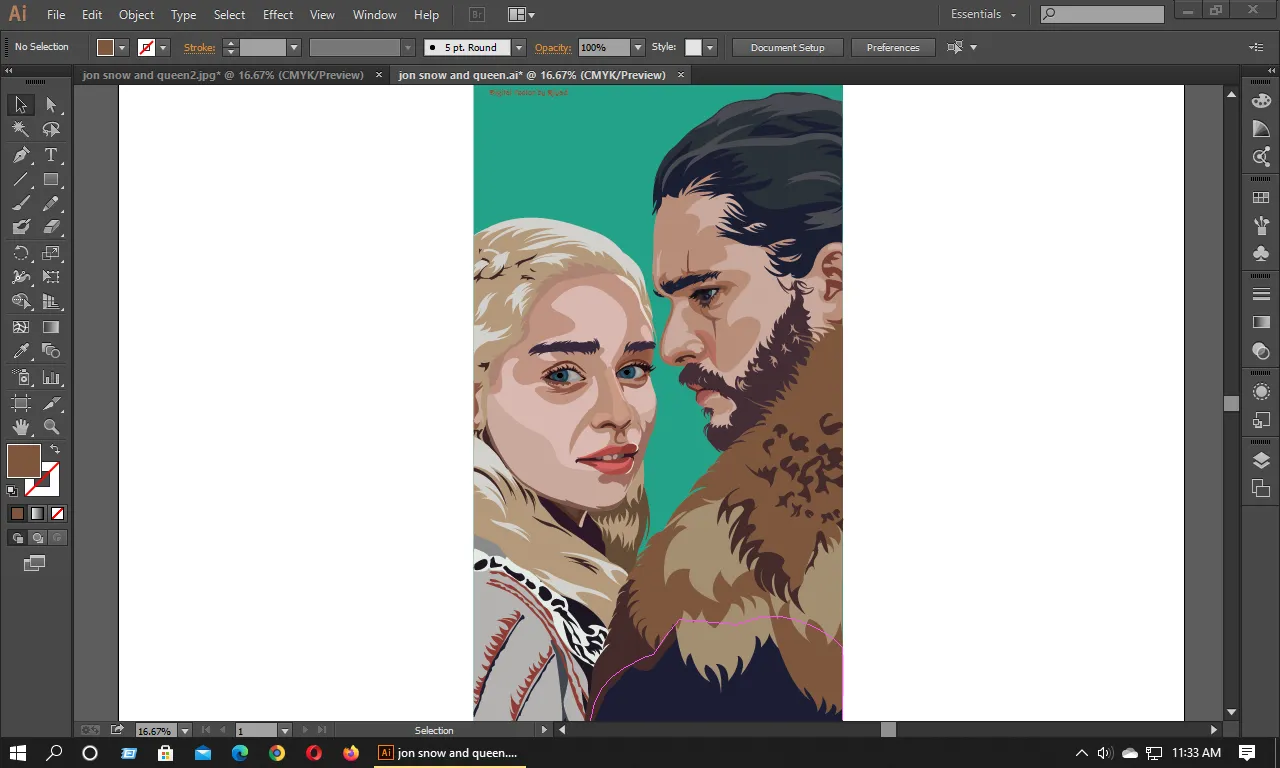
Task: Select the Magic Wand tool
Action: [20, 130]
